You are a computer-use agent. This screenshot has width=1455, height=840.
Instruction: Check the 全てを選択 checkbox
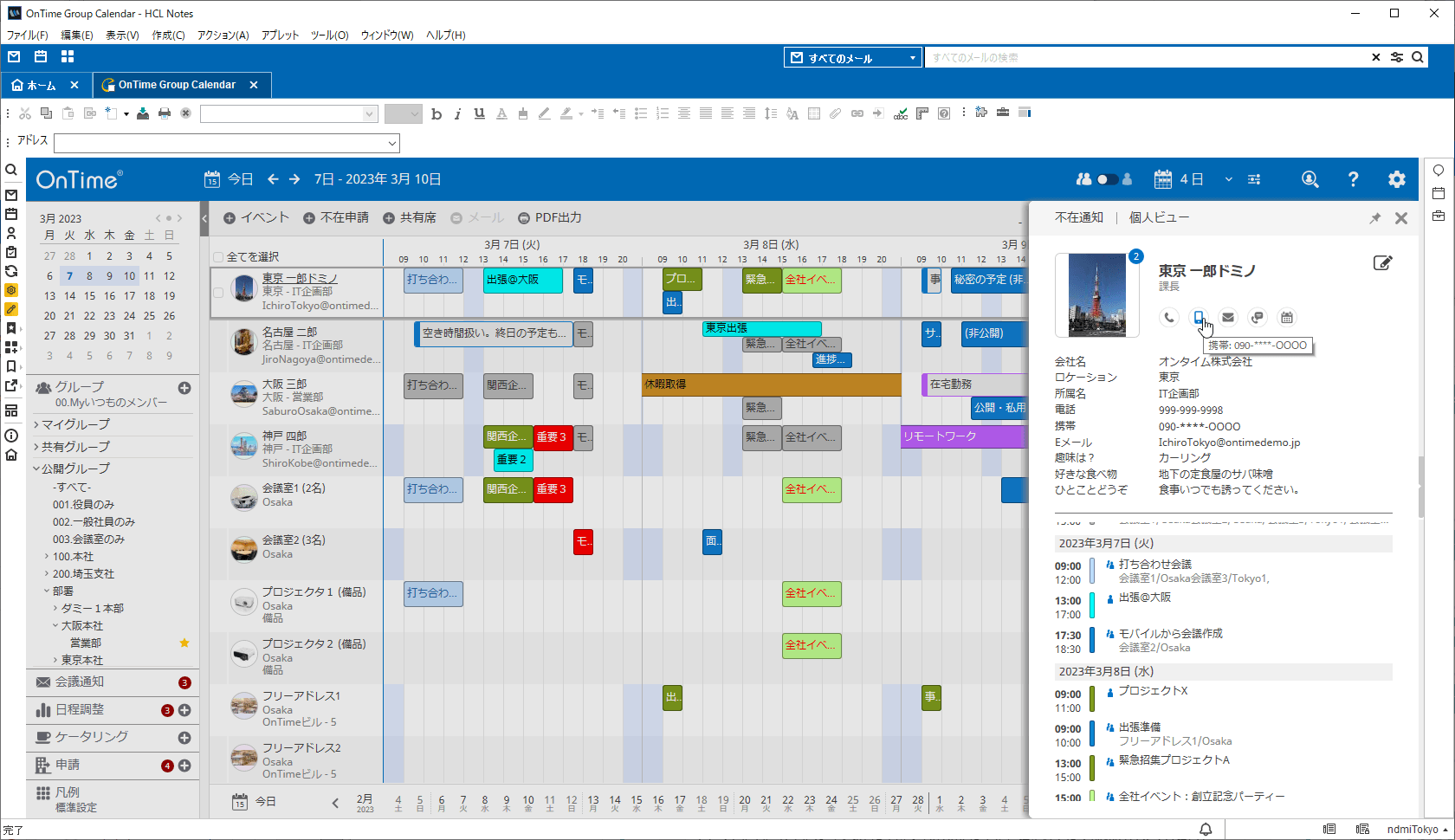218,257
